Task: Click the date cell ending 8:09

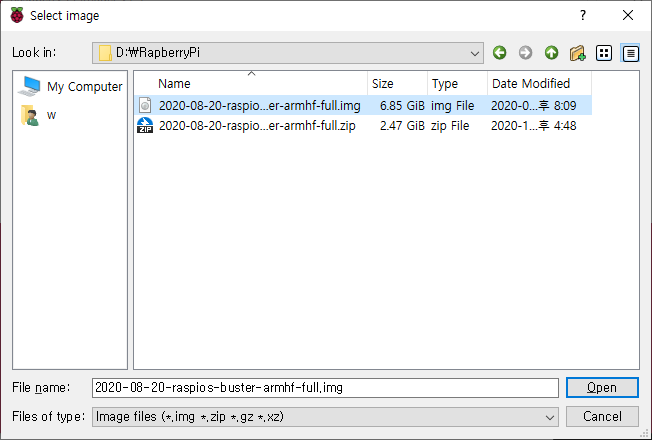Action: [x=533, y=106]
